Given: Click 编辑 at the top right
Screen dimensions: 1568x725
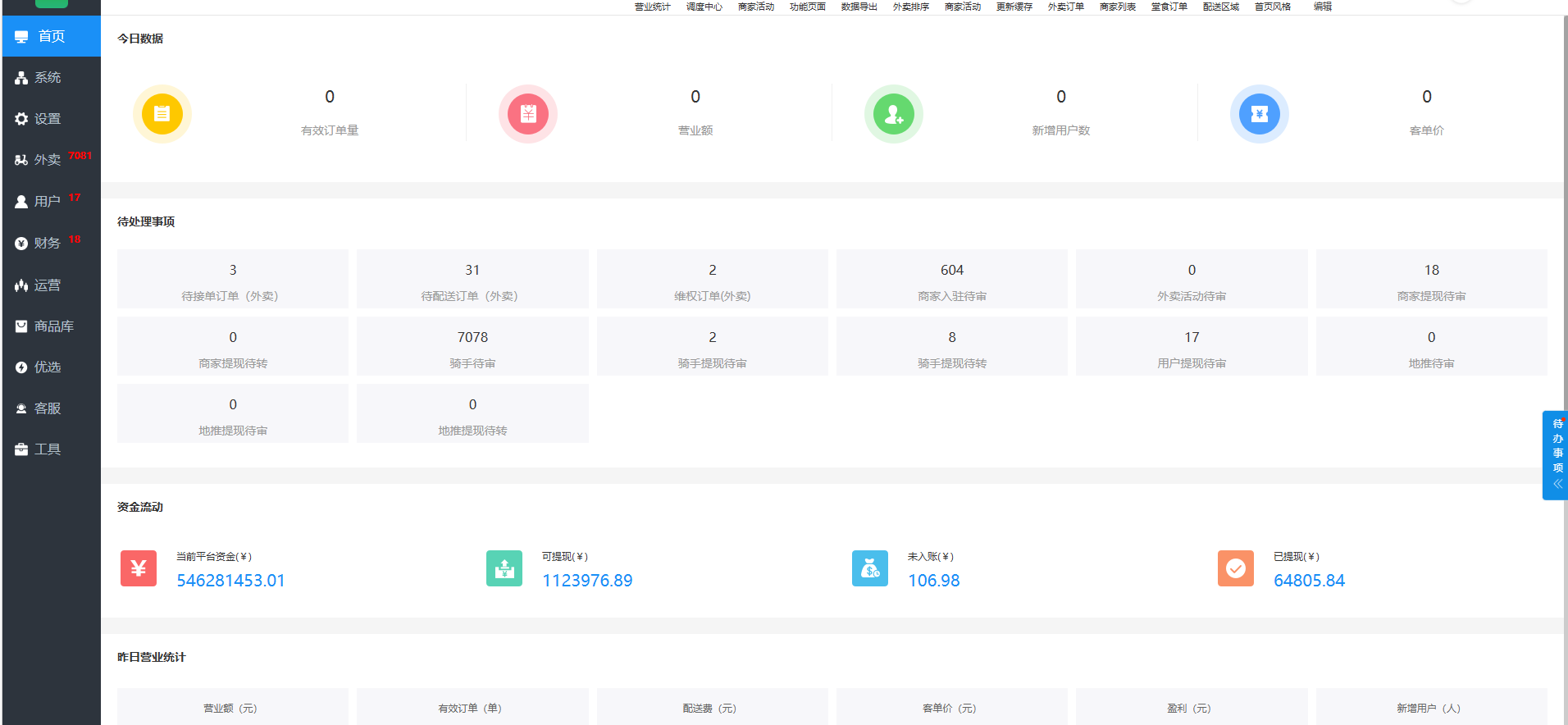Looking at the screenshot, I should click(1322, 7).
